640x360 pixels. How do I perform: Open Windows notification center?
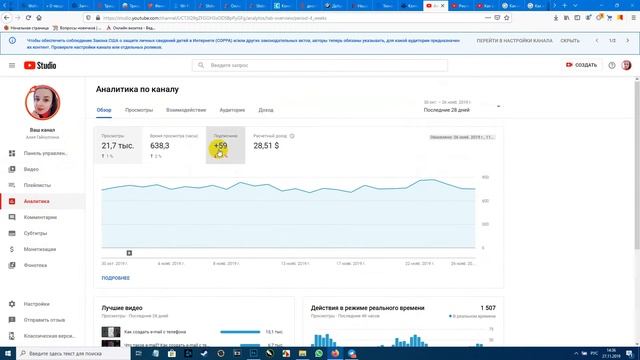[x=629, y=353]
